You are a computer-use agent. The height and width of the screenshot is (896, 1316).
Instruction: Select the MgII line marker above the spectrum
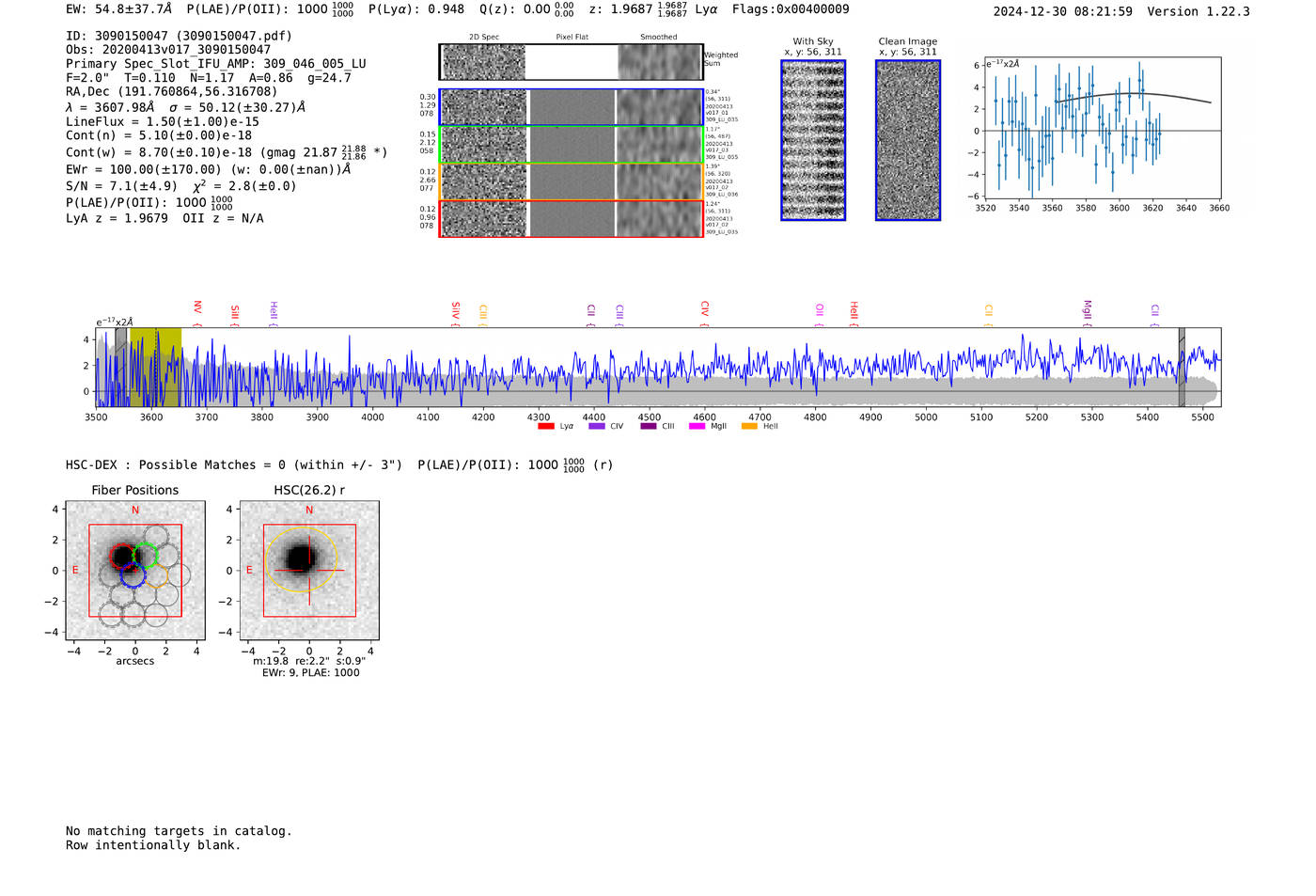[x=1088, y=311]
